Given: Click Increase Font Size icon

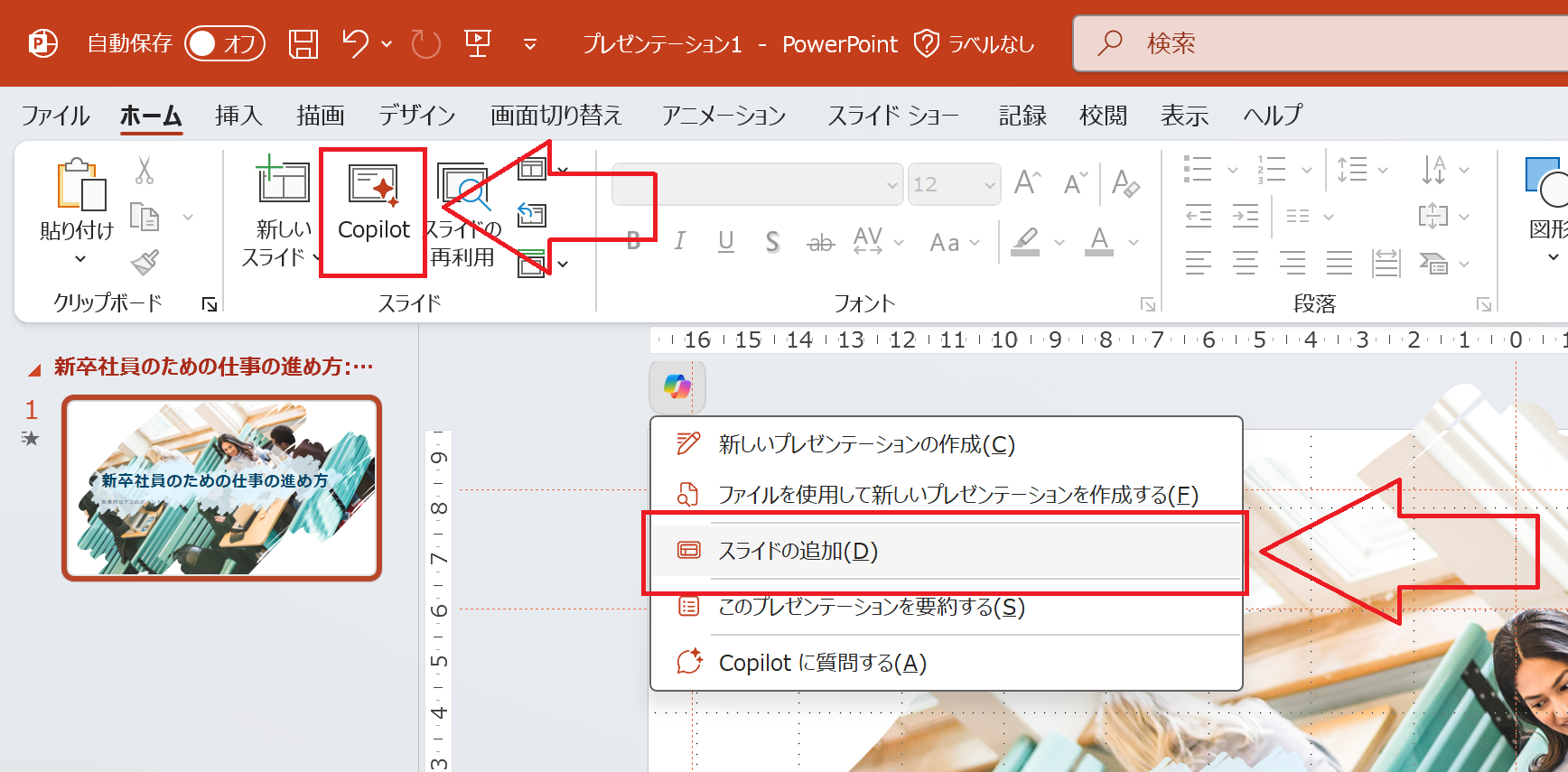Looking at the screenshot, I should [x=1027, y=183].
